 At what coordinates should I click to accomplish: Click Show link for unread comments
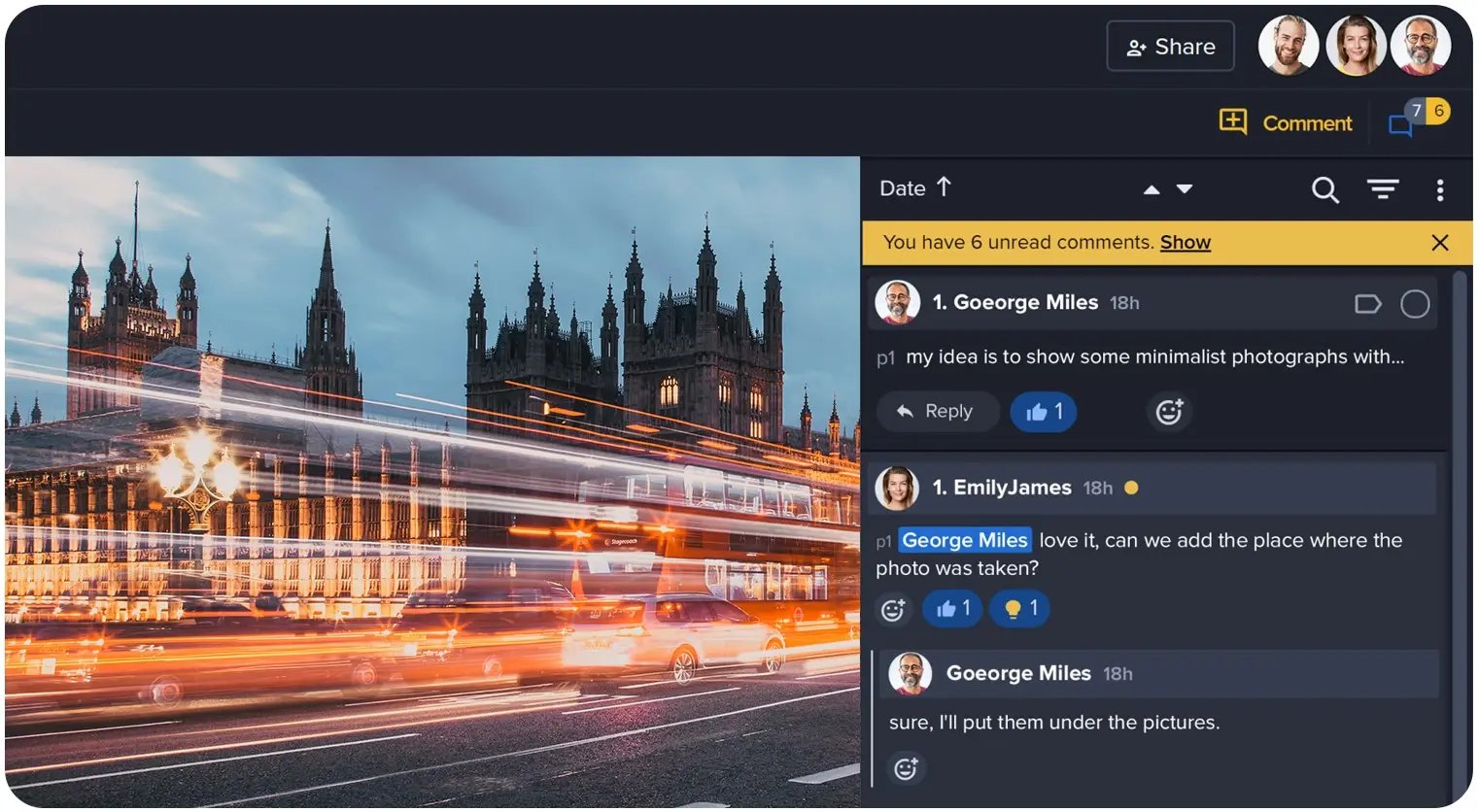point(1185,243)
